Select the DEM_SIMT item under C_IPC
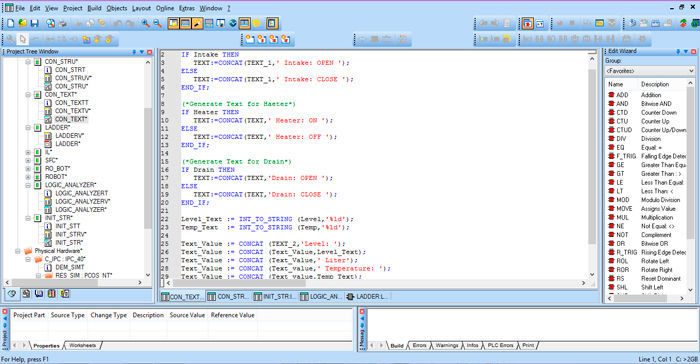This screenshot has width=700, height=364. pos(70,267)
